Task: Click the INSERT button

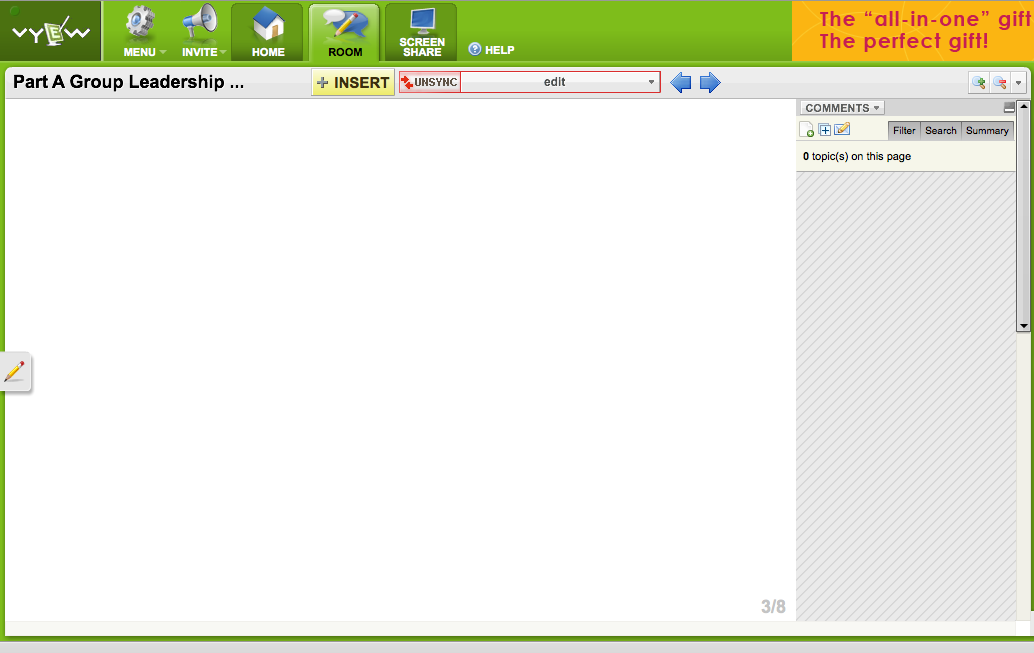Action: [353, 82]
